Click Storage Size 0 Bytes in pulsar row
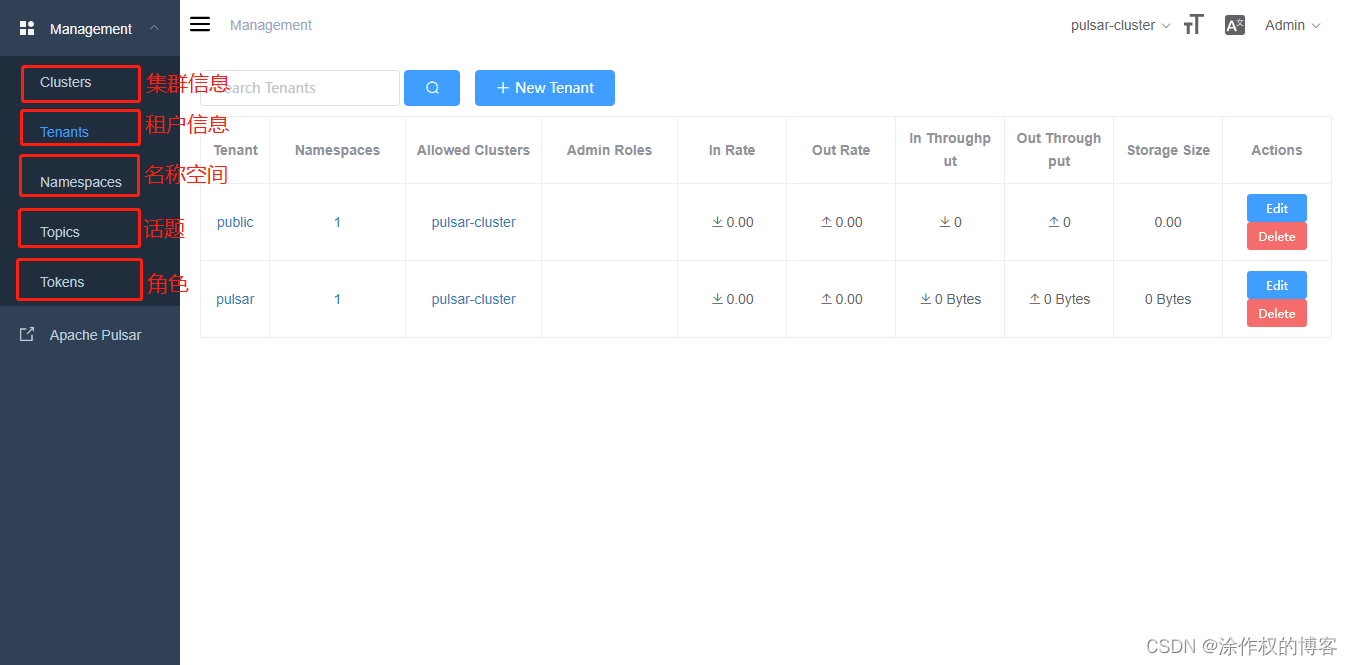The image size is (1352, 665). pos(1168,299)
